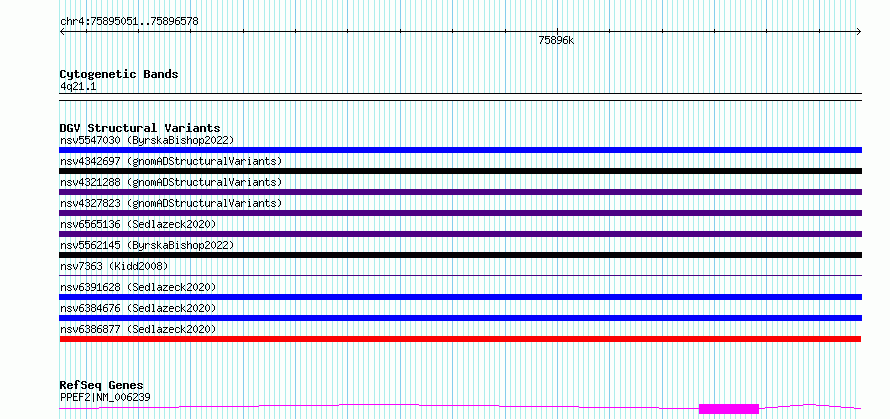
Task: Click the blue bar under nsv5547030
Action: [x=460, y=150]
